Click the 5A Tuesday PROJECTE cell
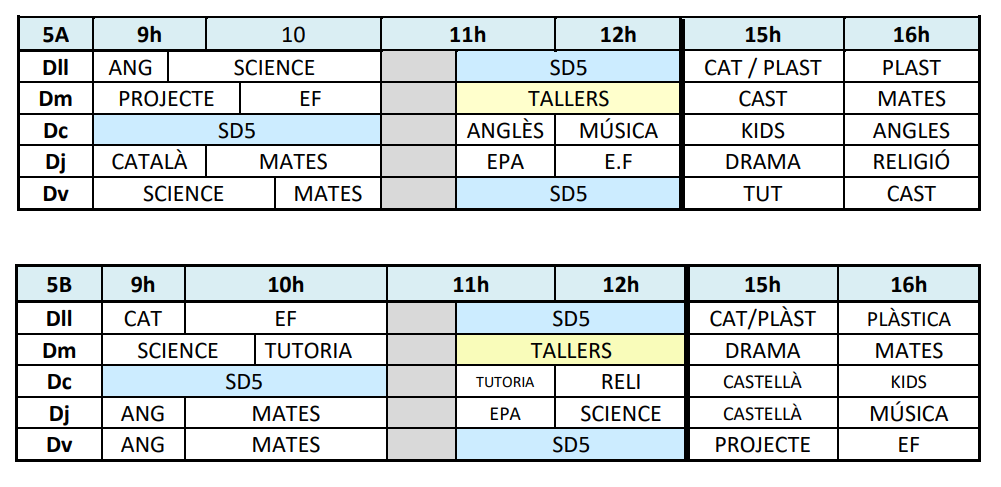The width and height of the screenshot is (1001, 487). click(166, 99)
